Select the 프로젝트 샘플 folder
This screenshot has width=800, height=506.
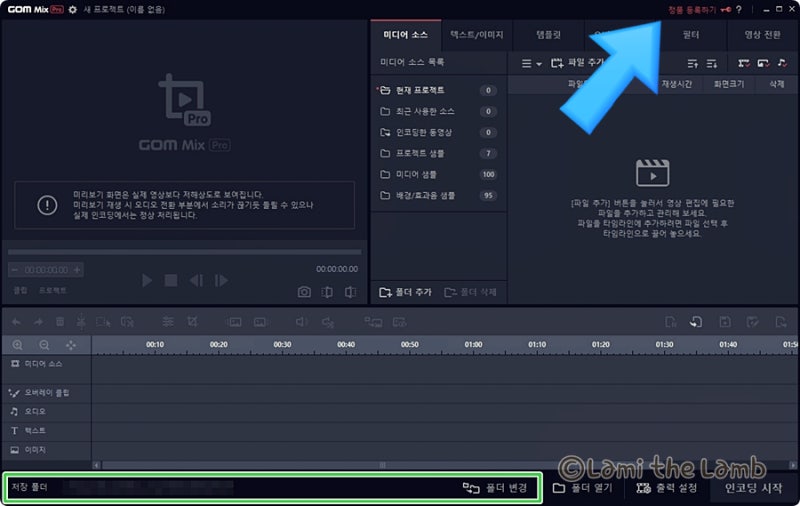point(438,153)
